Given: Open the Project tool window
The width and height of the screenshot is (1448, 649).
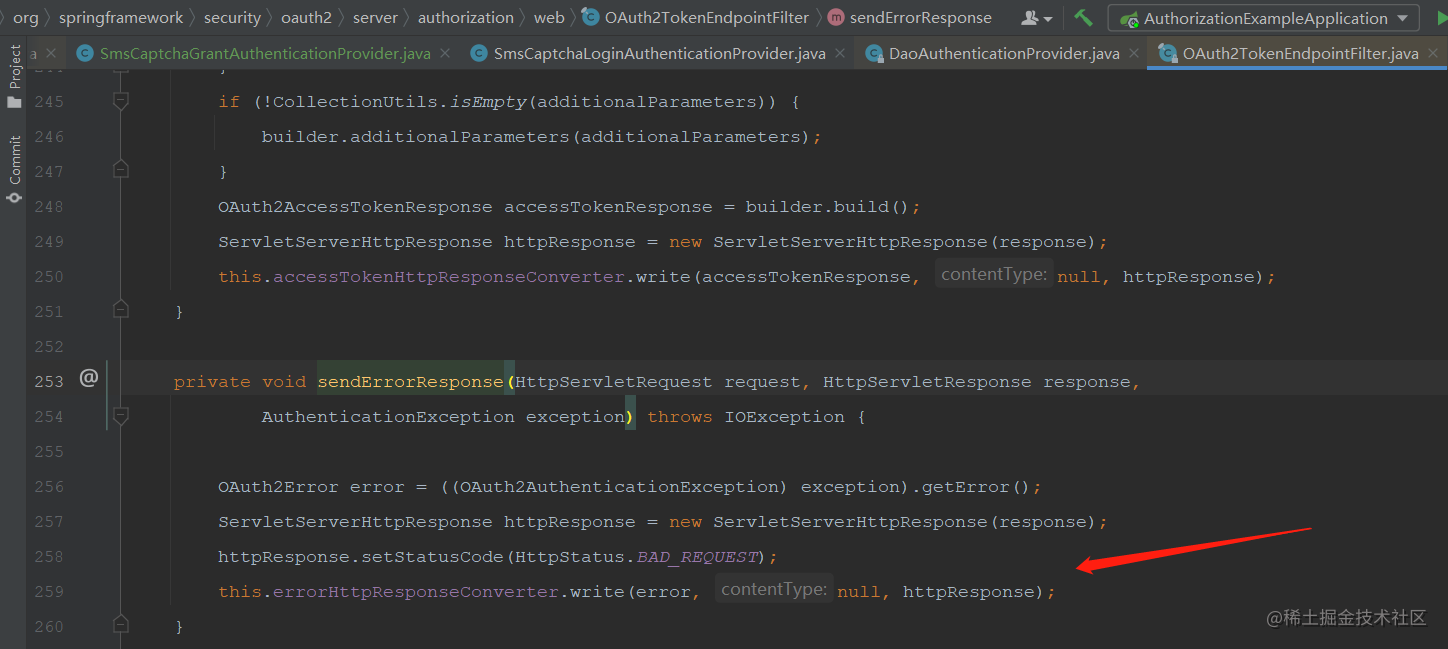Looking at the screenshot, I should [14, 75].
